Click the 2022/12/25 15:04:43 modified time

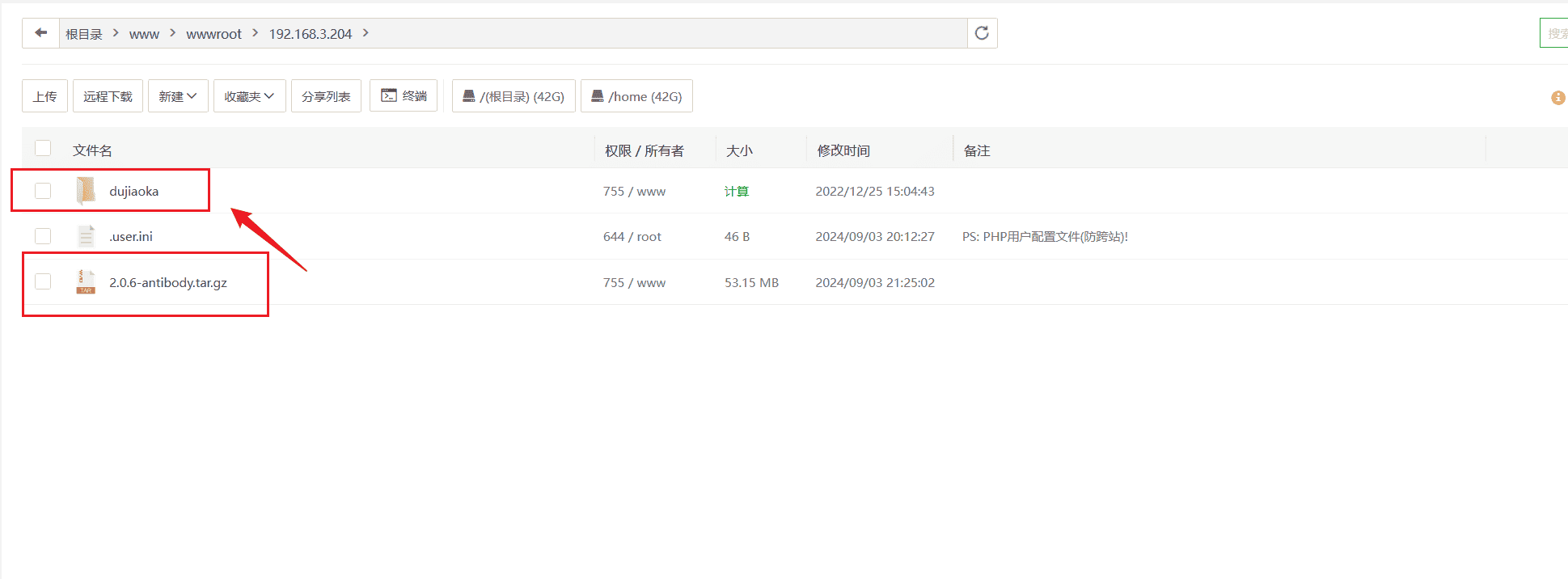[875, 192]
